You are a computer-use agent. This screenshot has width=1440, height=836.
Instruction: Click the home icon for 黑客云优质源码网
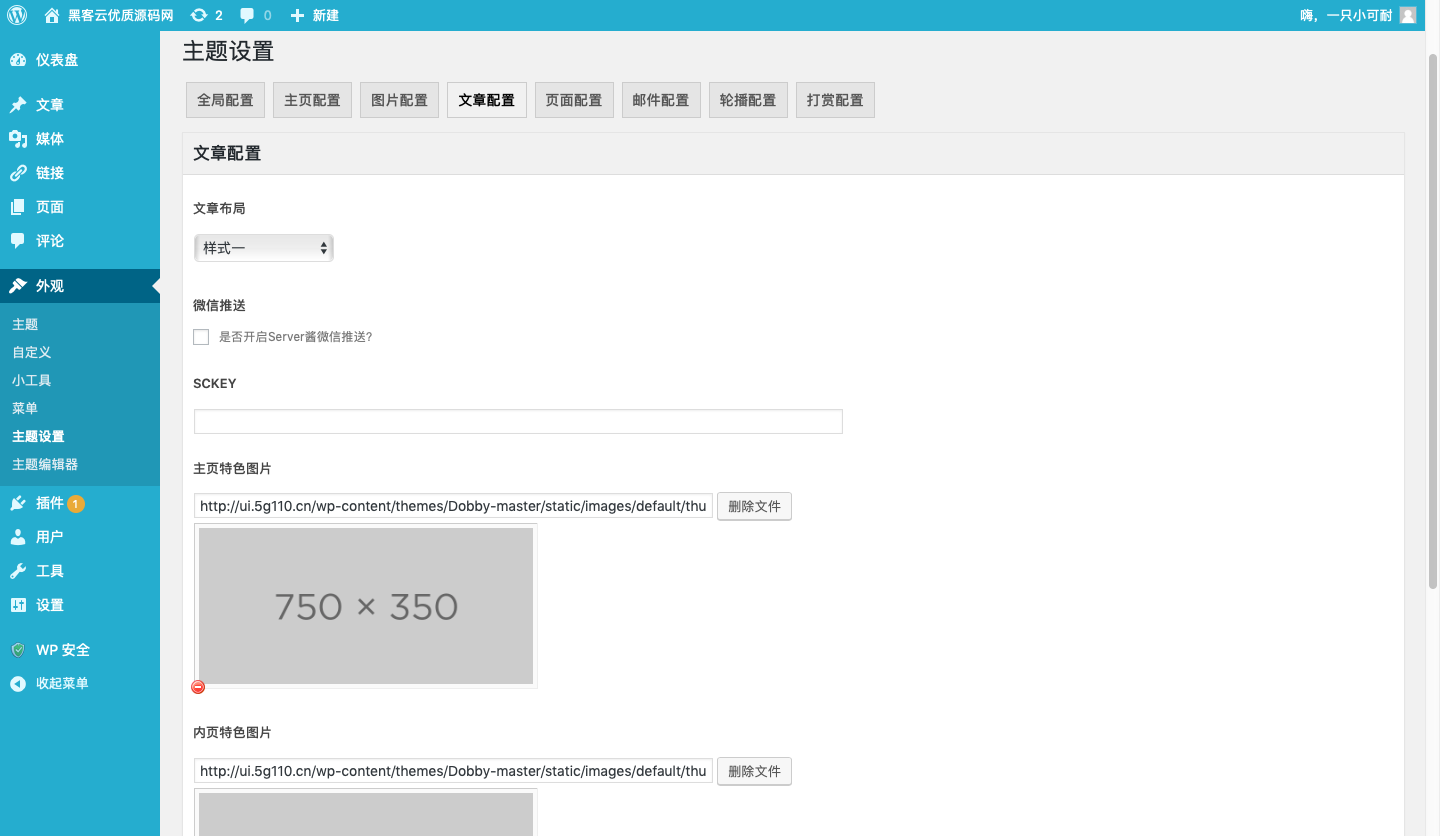point(52,15)
